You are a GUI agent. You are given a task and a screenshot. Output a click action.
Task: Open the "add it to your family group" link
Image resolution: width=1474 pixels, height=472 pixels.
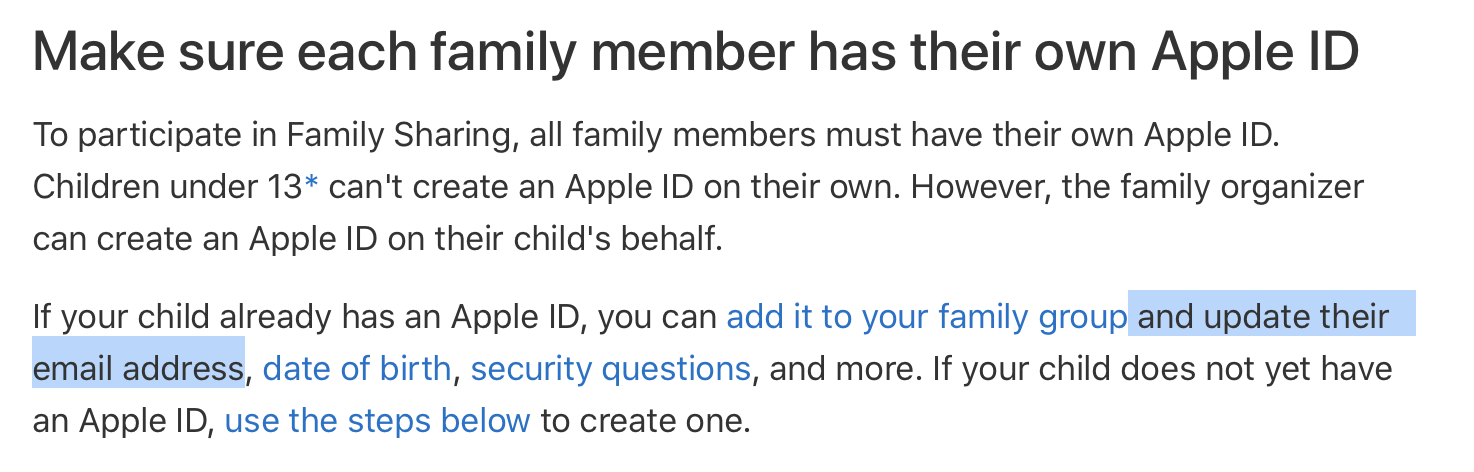tap(926, 317)
